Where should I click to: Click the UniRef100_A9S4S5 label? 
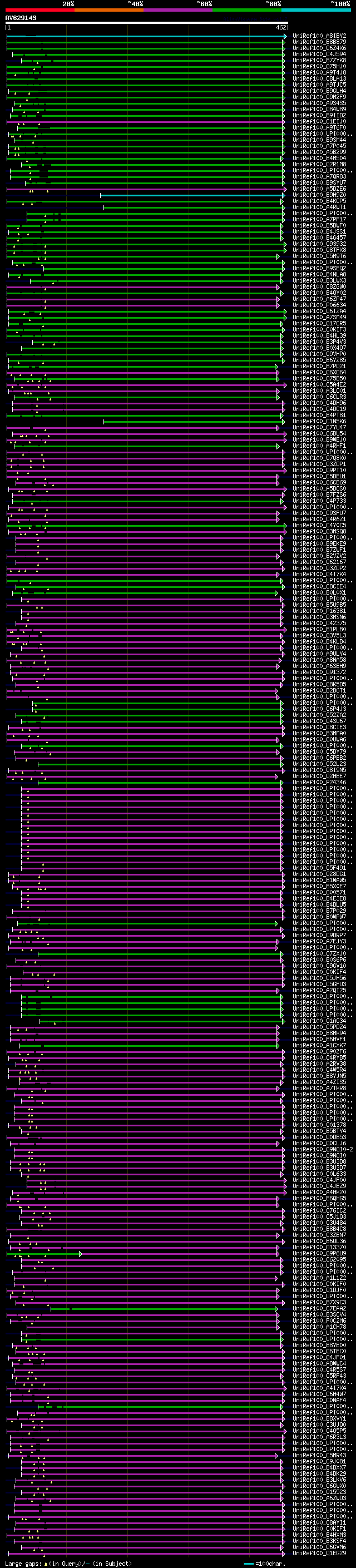[x=319, y=103]
